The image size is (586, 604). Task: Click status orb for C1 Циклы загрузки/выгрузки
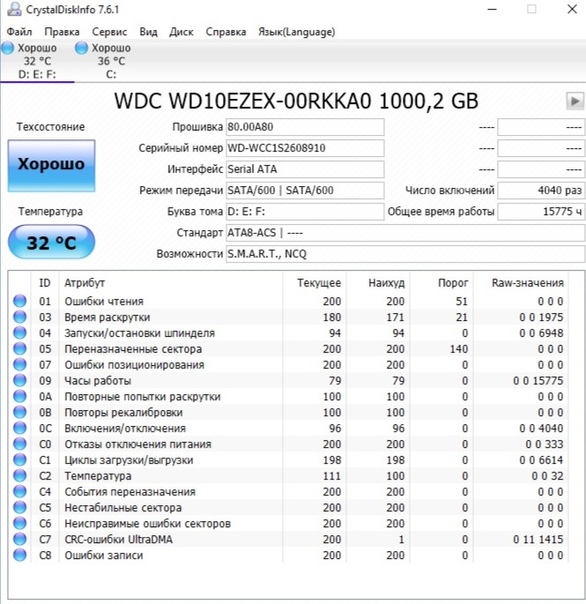tap(20, 460)
